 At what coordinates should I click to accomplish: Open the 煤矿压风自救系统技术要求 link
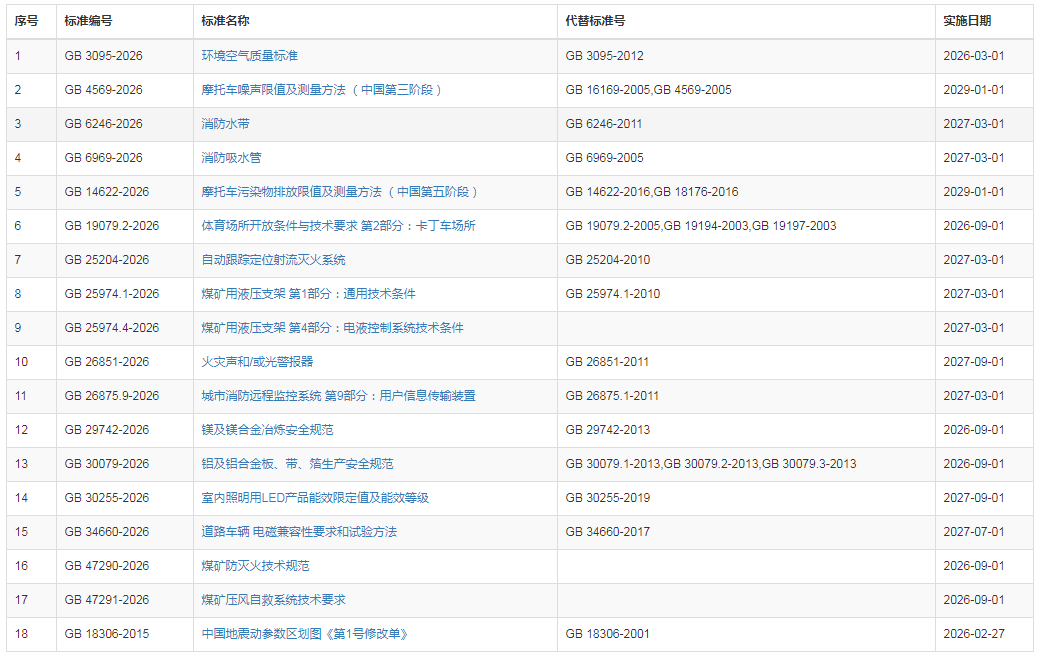tap(258, 600)
